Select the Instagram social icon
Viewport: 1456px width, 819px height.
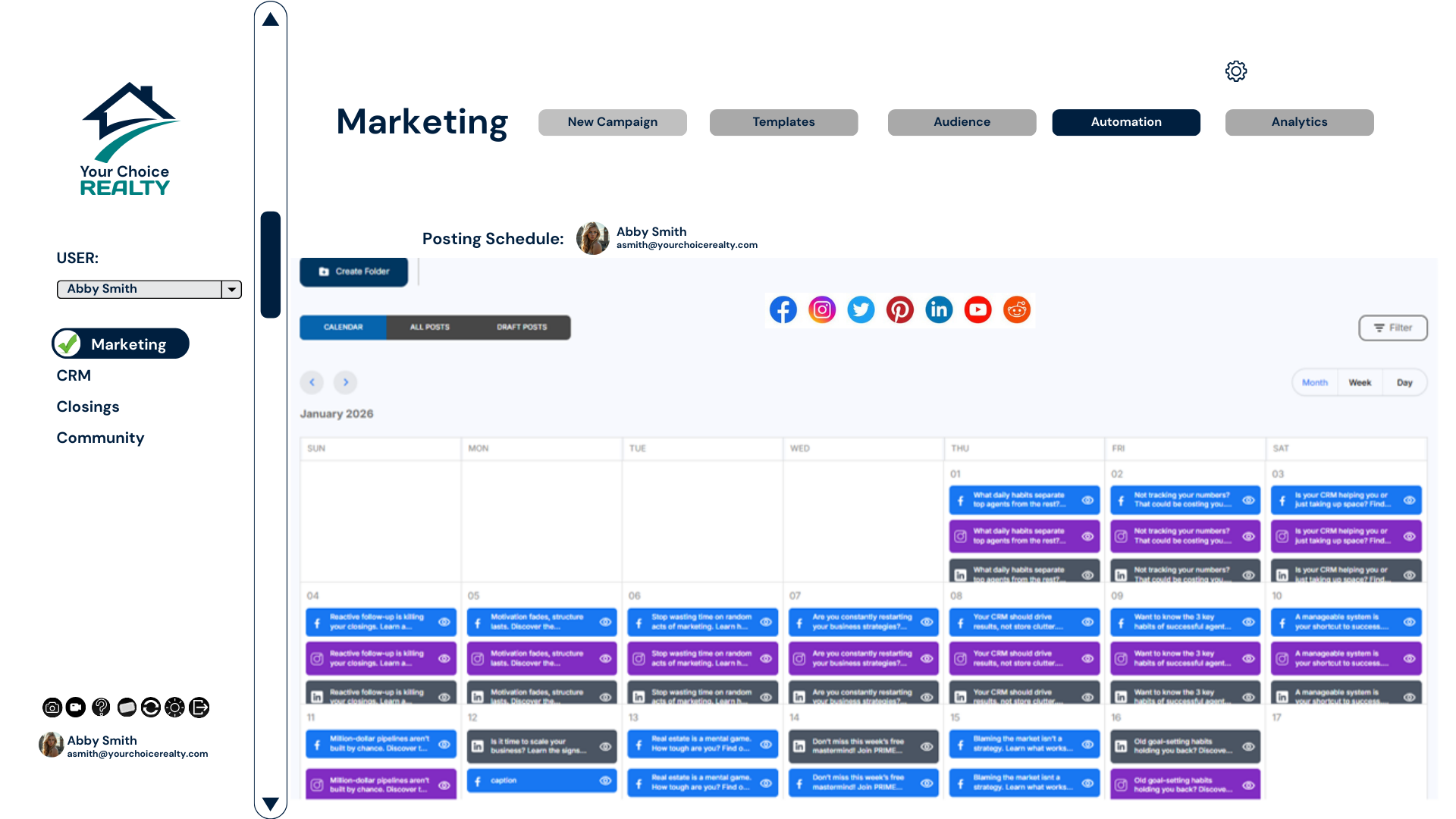pyautogui.click(x=822, y=309)
